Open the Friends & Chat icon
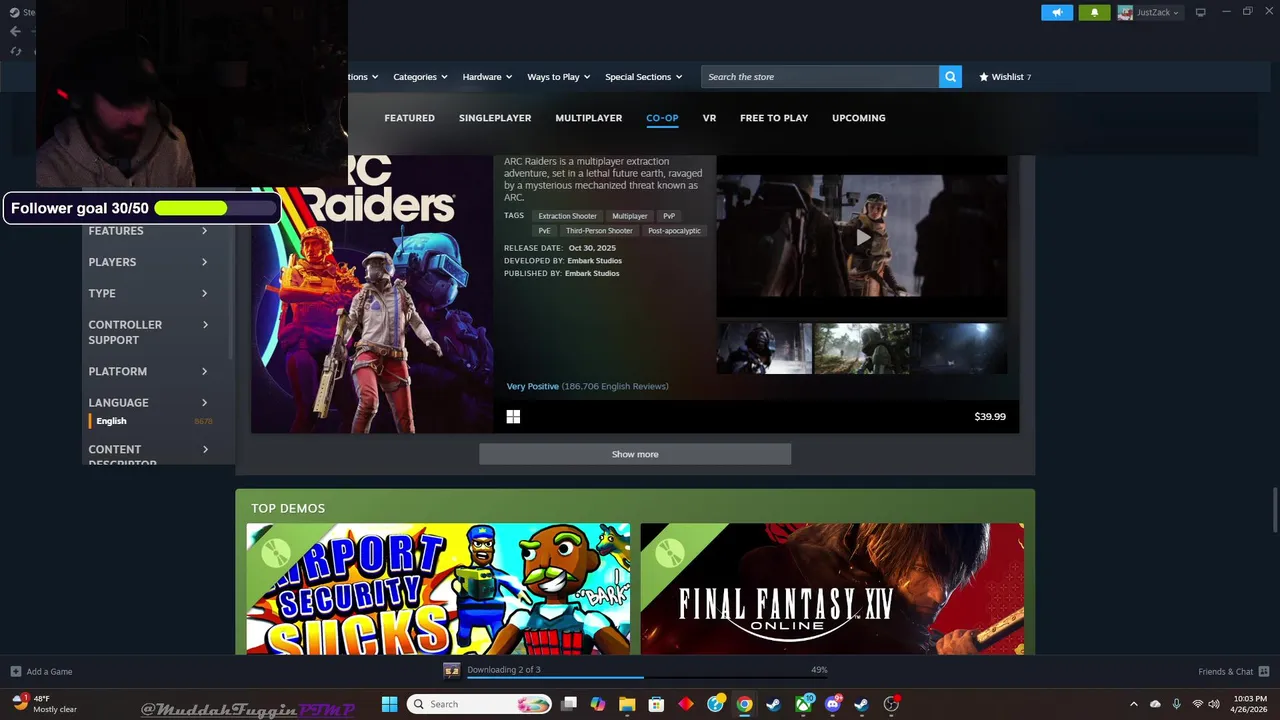 [x=1264, y=671]
